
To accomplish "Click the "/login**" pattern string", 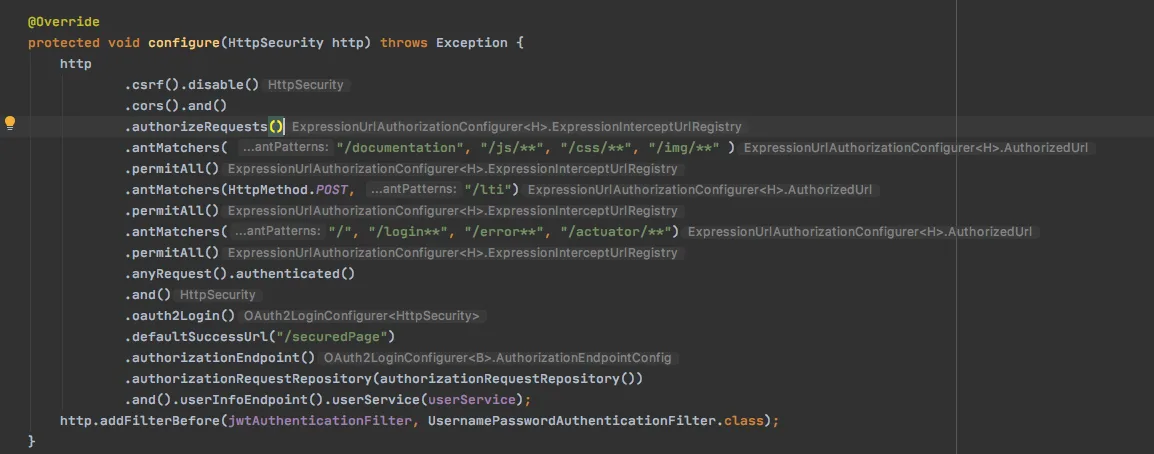I will point(409,232).
